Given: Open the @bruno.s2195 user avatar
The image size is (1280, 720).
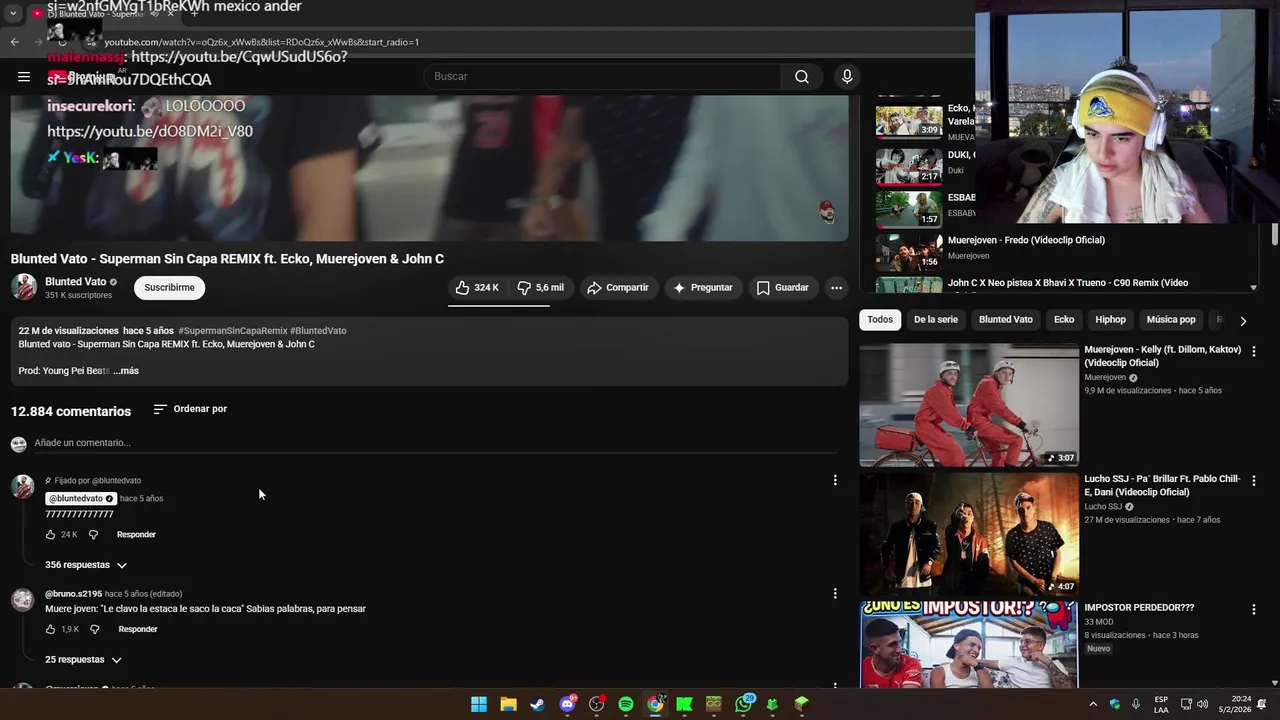Looking at the screenshot, I should tap(22, 600).
